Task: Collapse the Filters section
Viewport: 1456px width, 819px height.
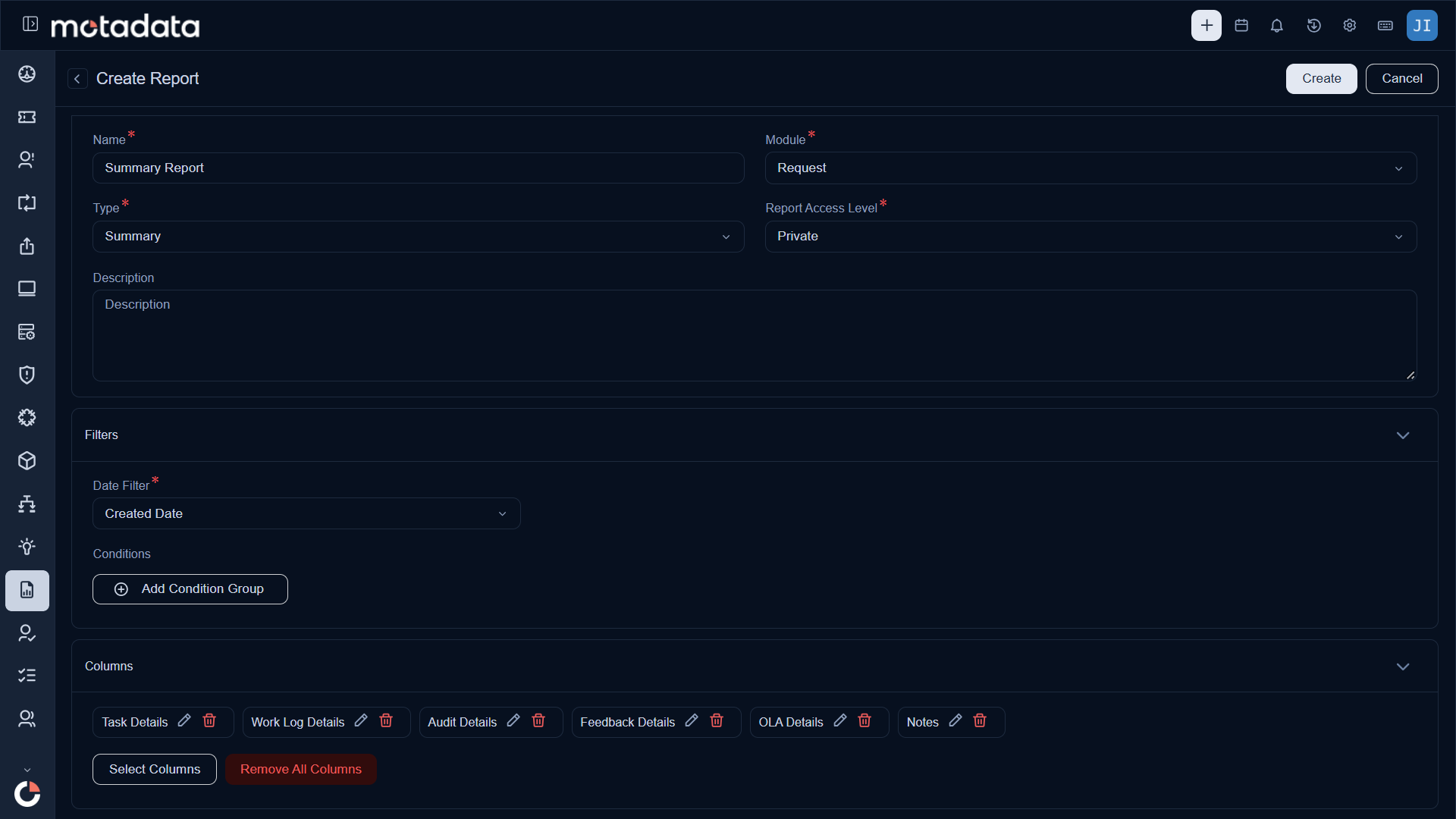Action: tap(1403, 435)
